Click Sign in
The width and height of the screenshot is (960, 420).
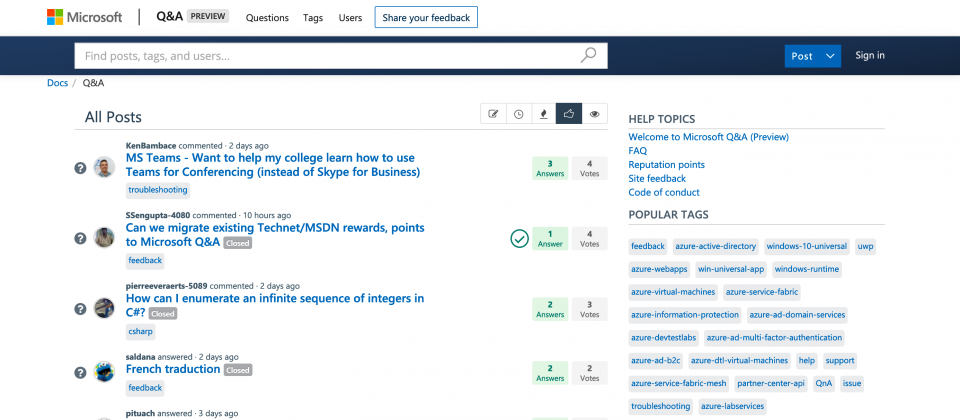(869, 55)
